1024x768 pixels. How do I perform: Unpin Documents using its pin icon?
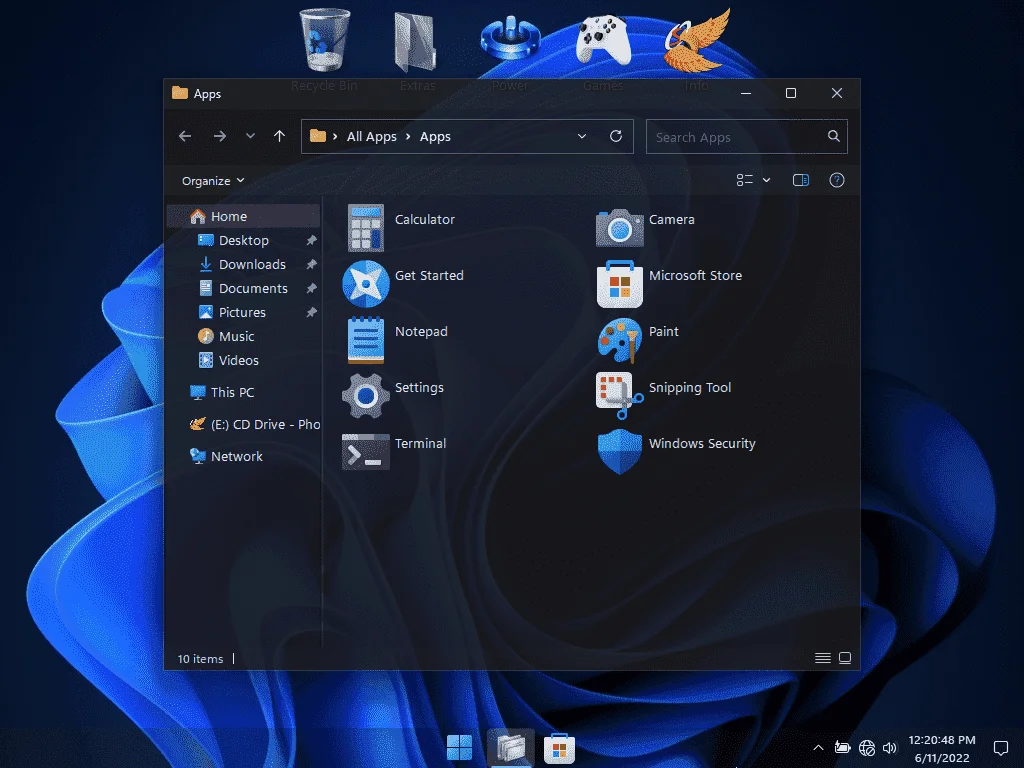pos(312,289)
